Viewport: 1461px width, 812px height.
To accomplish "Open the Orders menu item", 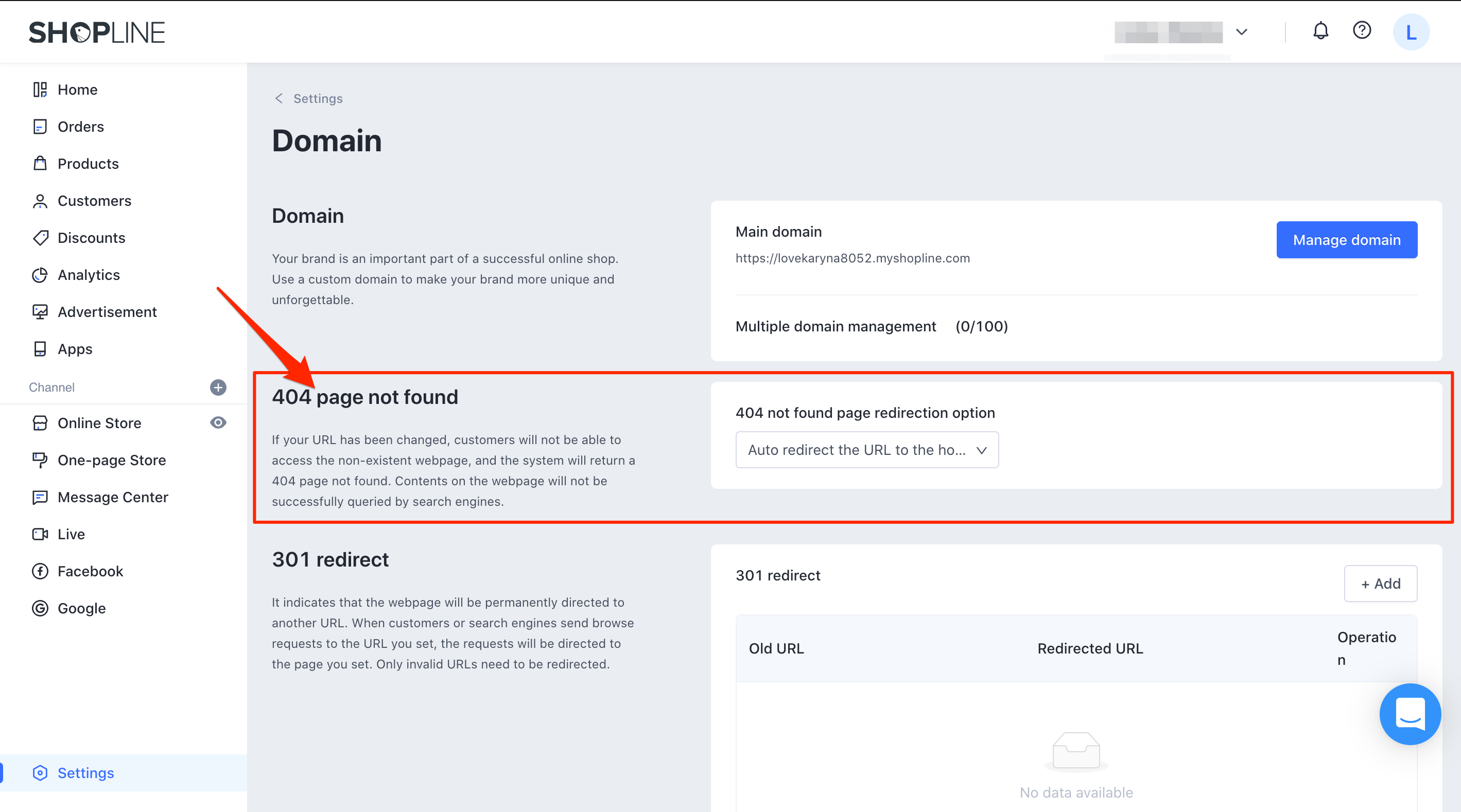I will point(80,127).
